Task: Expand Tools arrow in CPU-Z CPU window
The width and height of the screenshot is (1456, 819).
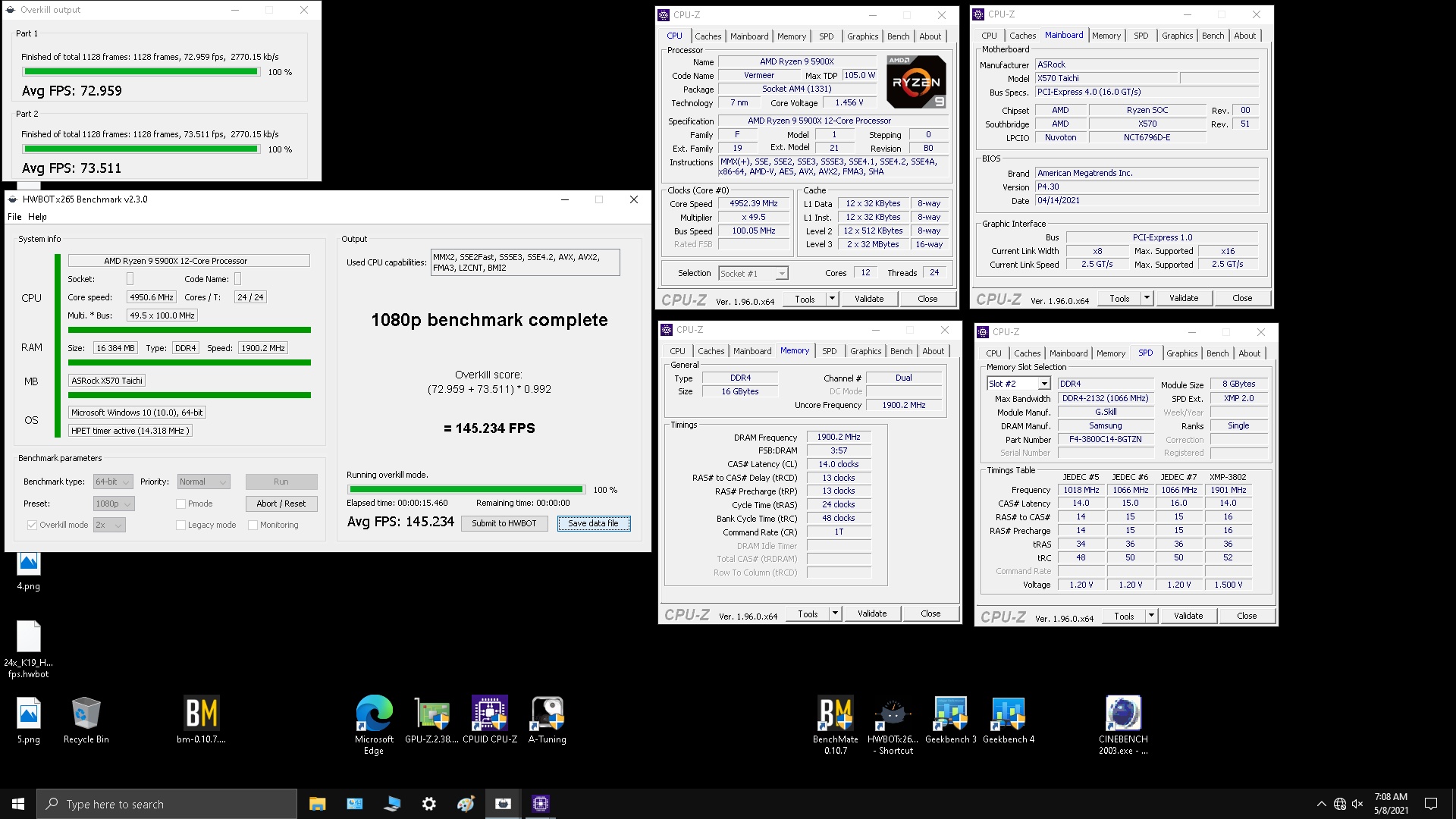Action: (832, 299)
